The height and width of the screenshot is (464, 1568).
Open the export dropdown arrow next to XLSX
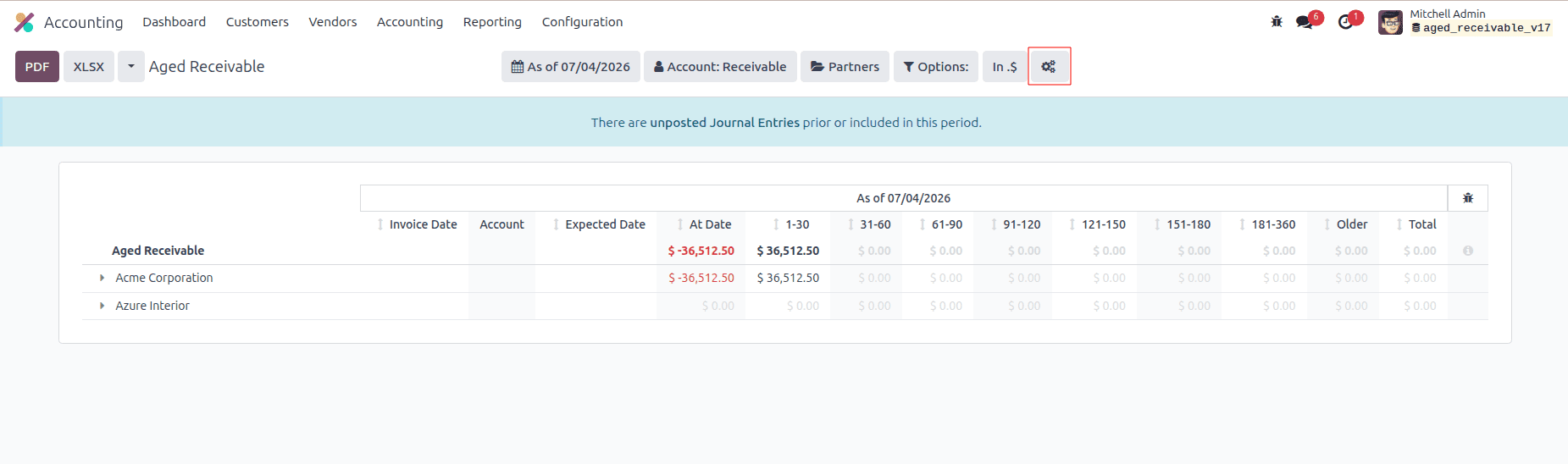tap(131, 66)
